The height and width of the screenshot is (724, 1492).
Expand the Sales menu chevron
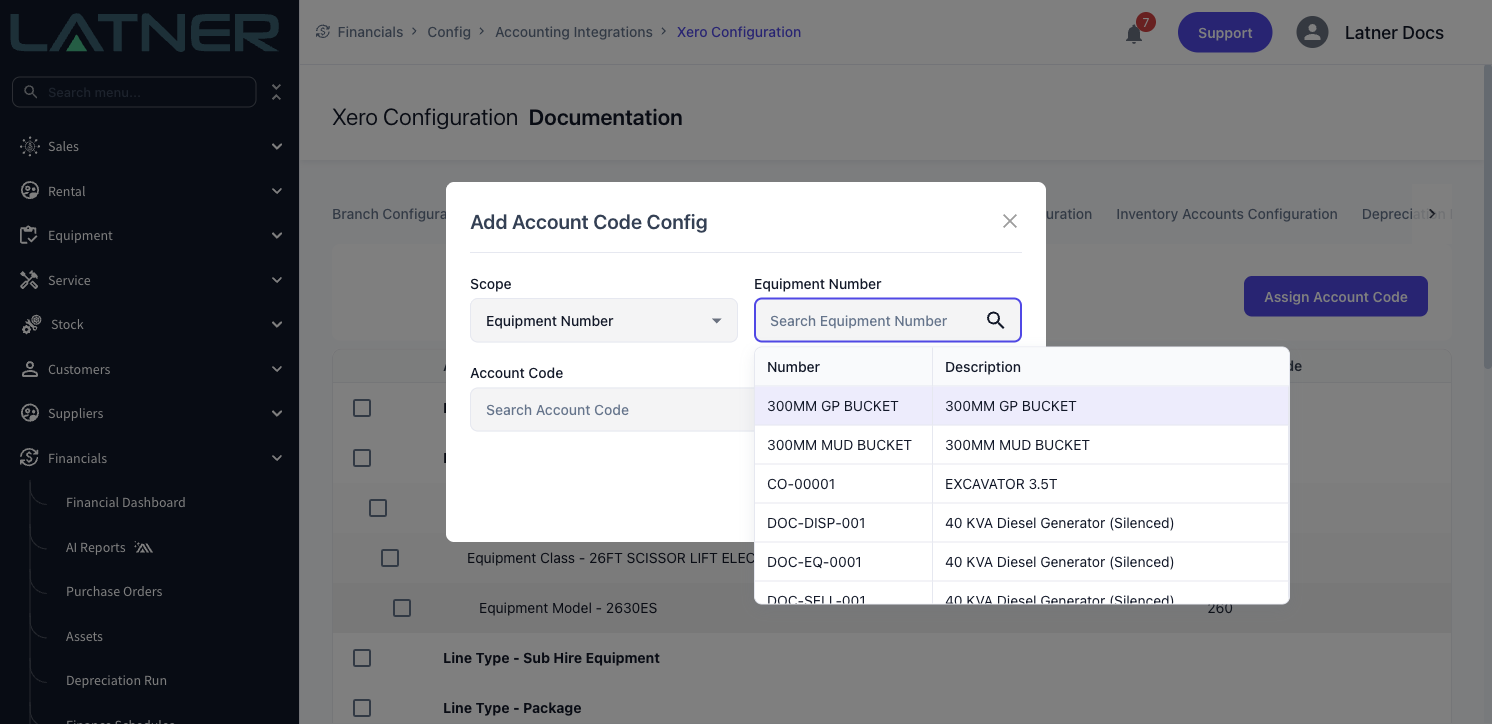click(x=277, y=146)
